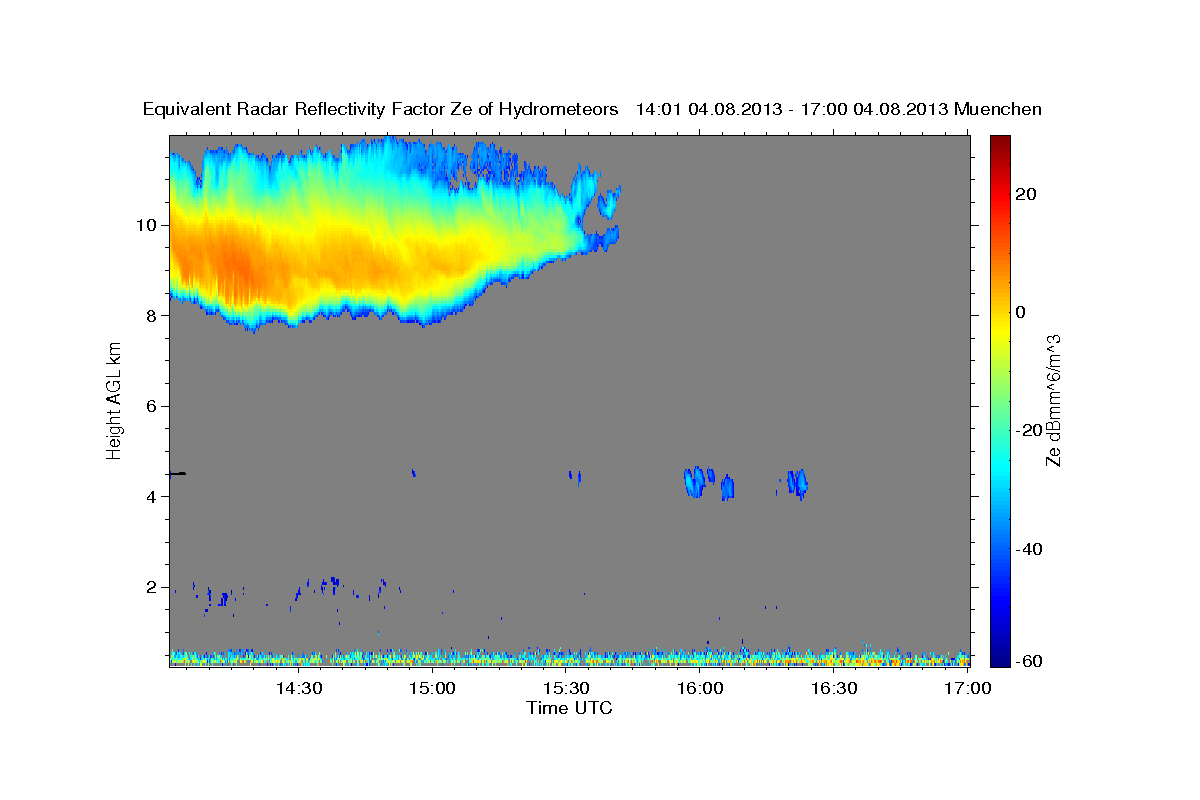Click the colorbar tick value '0'
Viewport: 1200px width, 800px height.
[x=1021, y=312]
